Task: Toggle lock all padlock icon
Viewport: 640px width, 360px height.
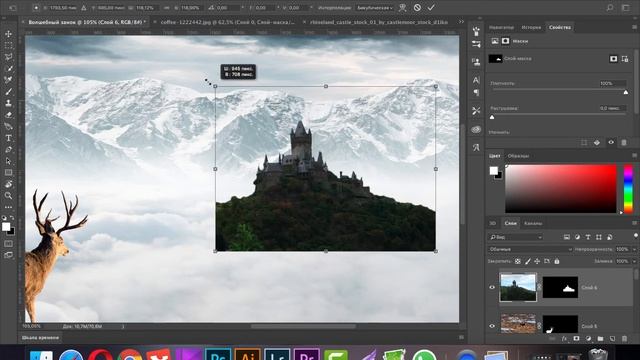Action: pyautogui.click(x=557, y=261)
